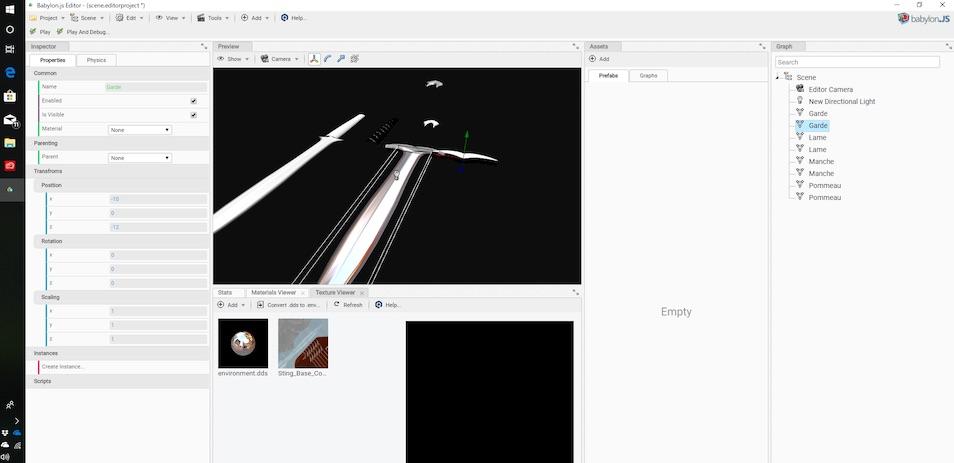Collapse the Scene tree node
Screen dimensions: 954x463
[x=778, y=77]
